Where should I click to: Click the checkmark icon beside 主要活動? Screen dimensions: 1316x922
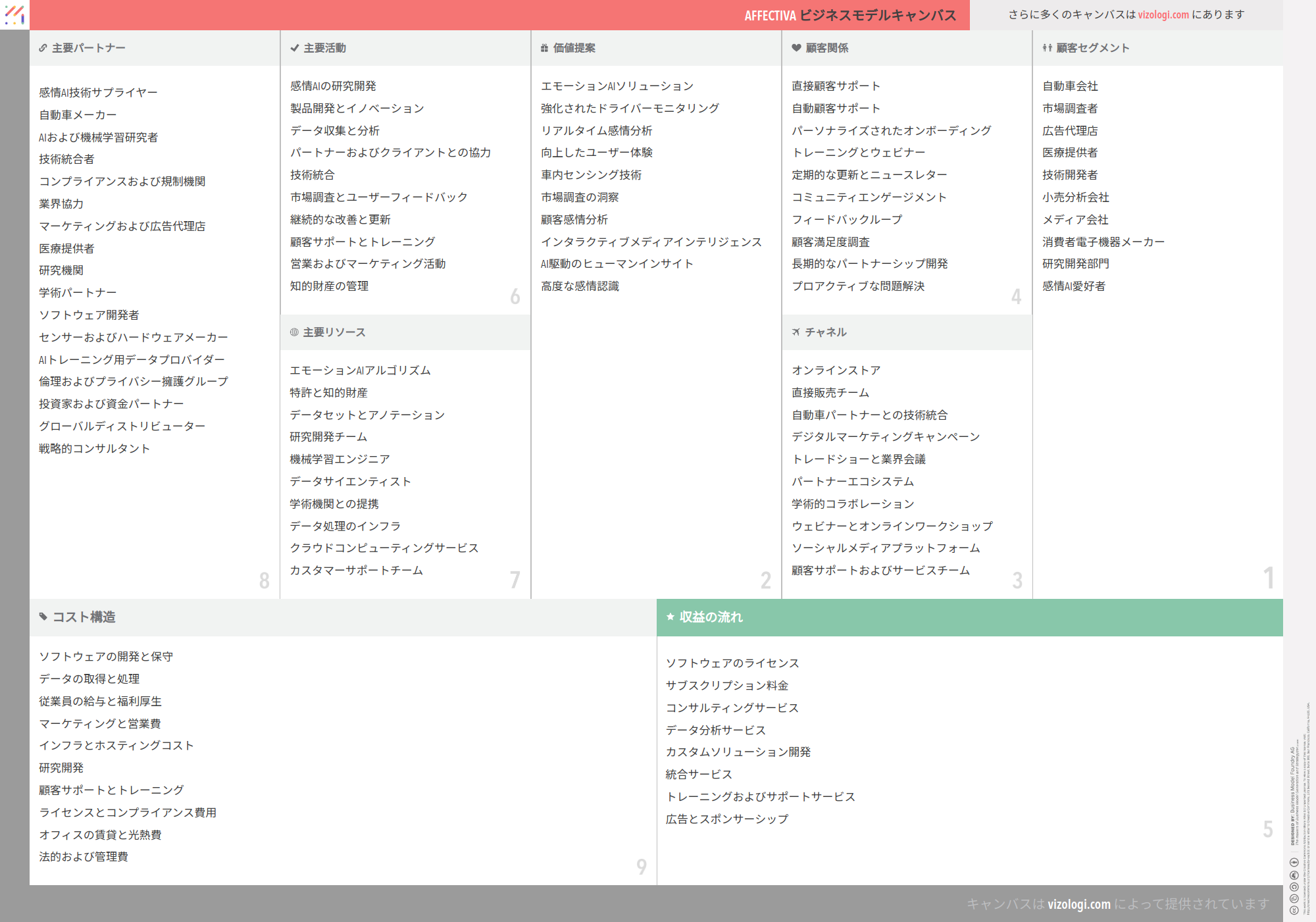point(294,48)
